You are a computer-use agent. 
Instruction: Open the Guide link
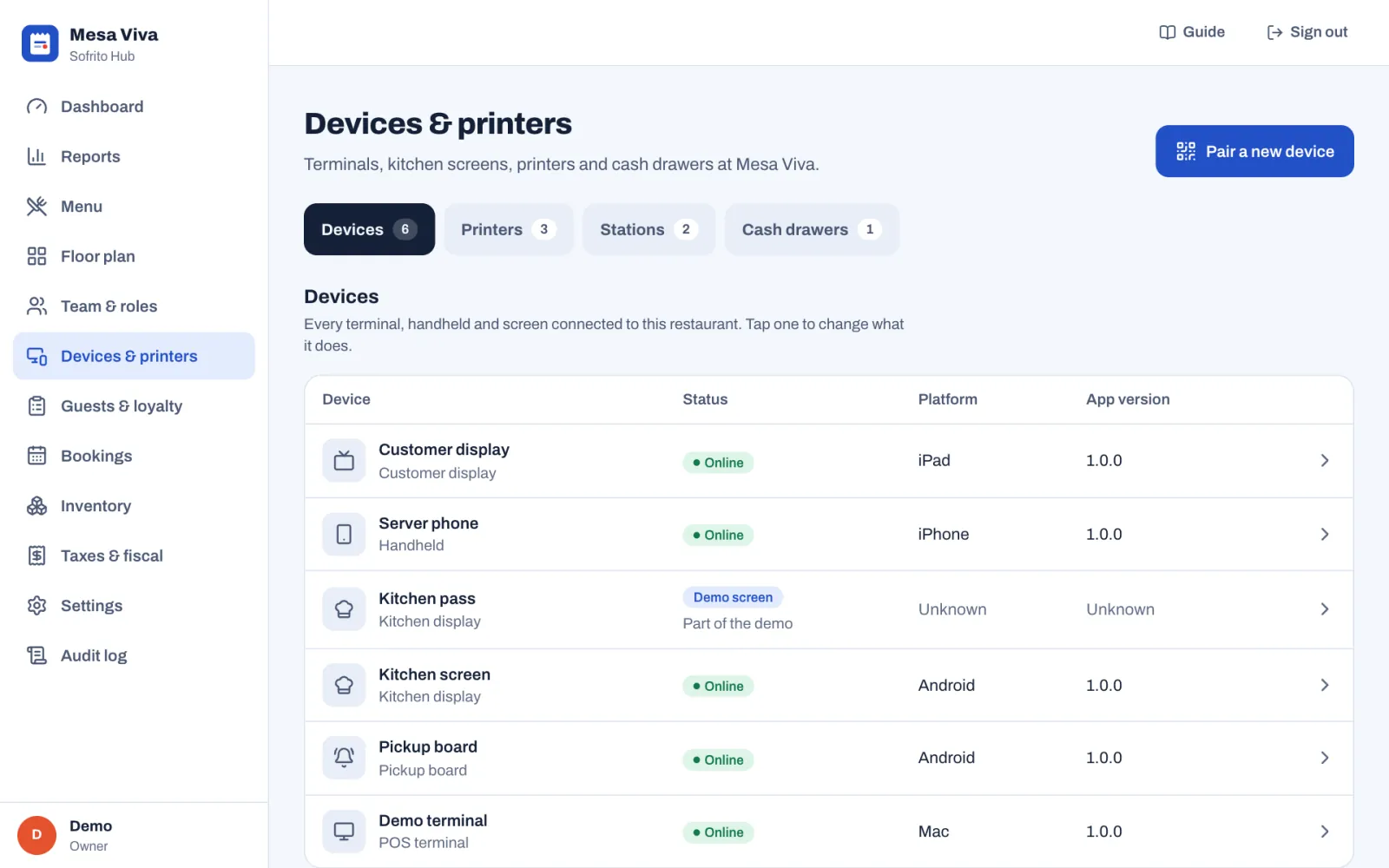(1192, 32)
